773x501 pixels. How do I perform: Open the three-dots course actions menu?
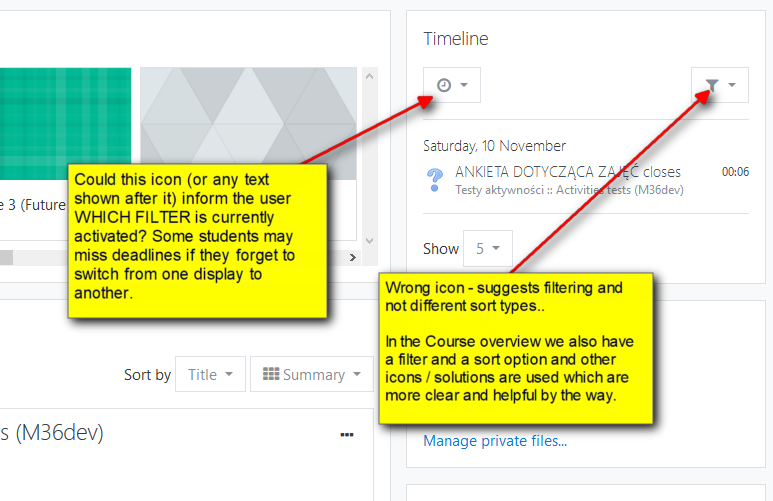coord(347,434)
